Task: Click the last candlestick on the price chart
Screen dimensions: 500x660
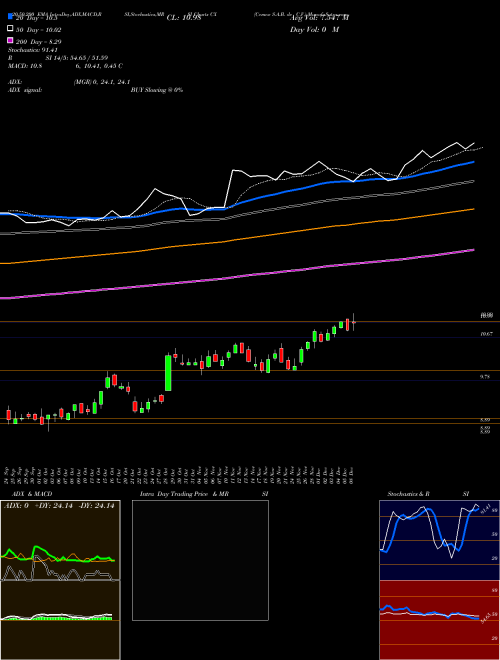Action: (x=354, y=322)
